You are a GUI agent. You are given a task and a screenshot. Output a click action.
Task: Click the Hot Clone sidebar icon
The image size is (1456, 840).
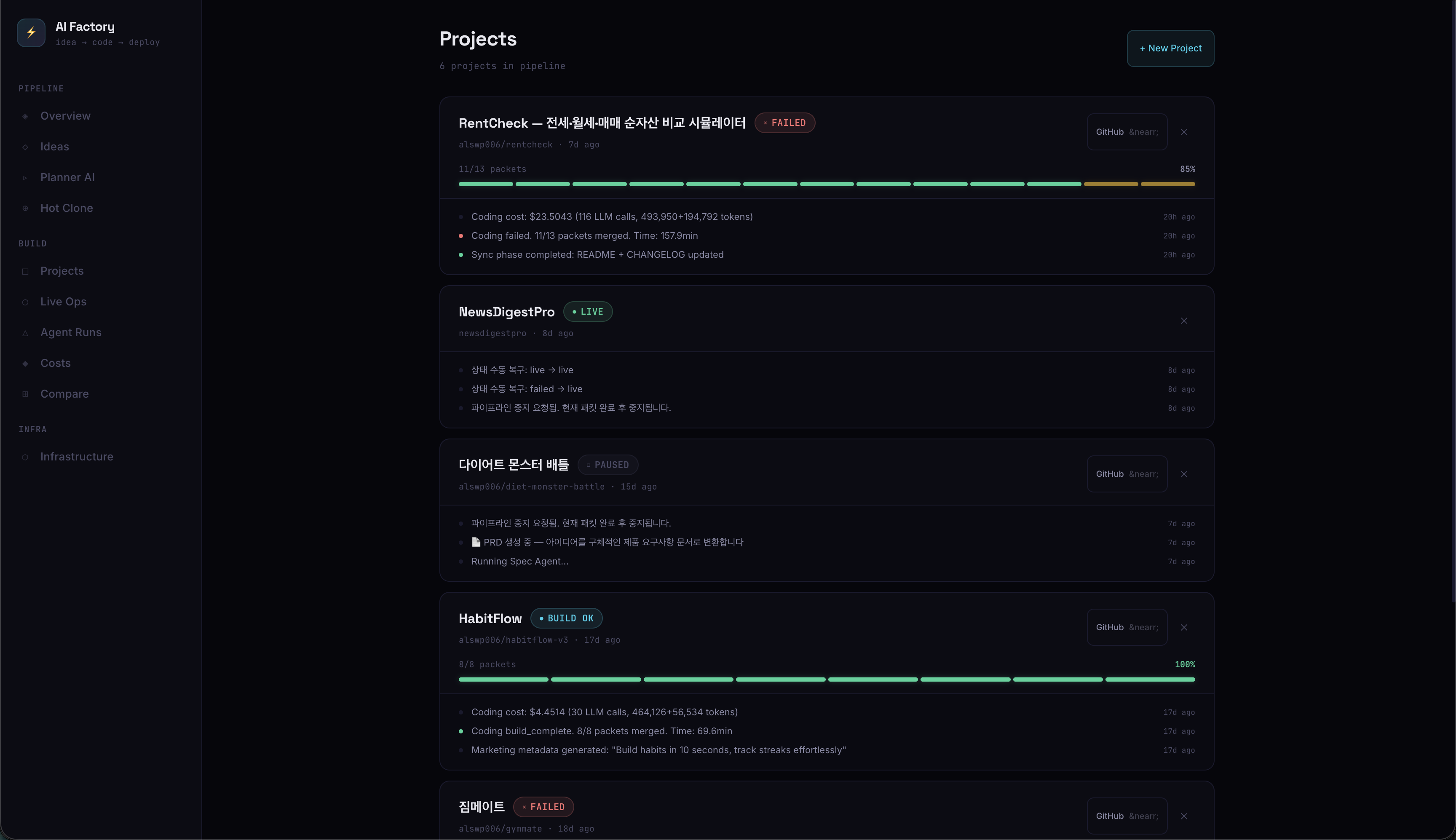click(25, 208)
